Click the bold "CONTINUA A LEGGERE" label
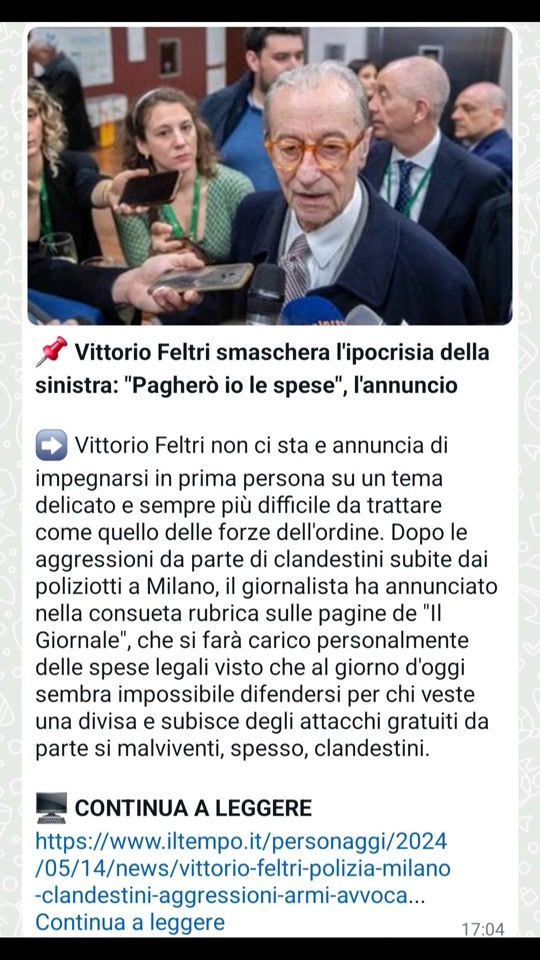This screenshot has width=540, height=960. 193,808
